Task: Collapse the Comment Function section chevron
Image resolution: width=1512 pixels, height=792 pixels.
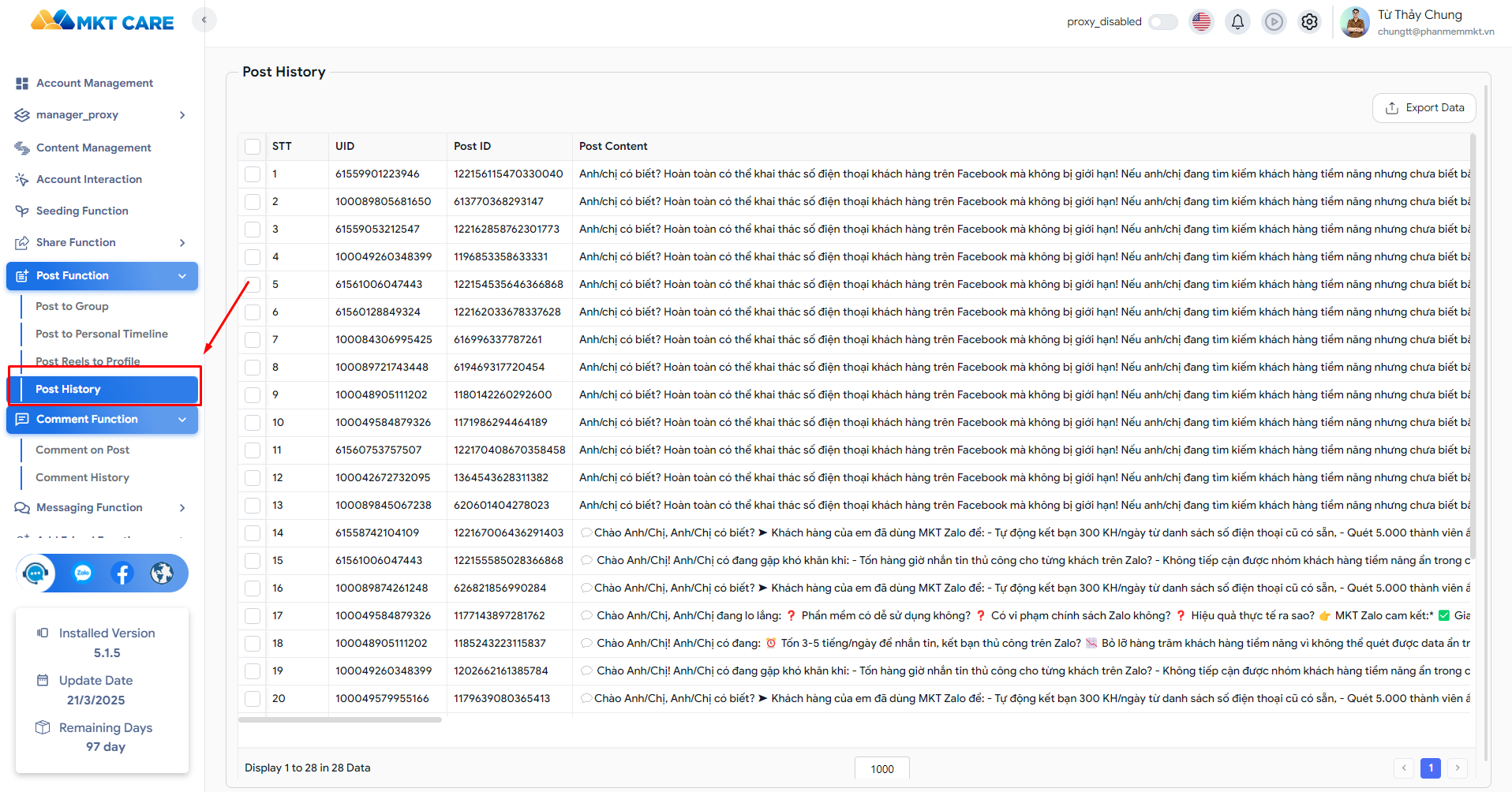Action: pos(182,420)
